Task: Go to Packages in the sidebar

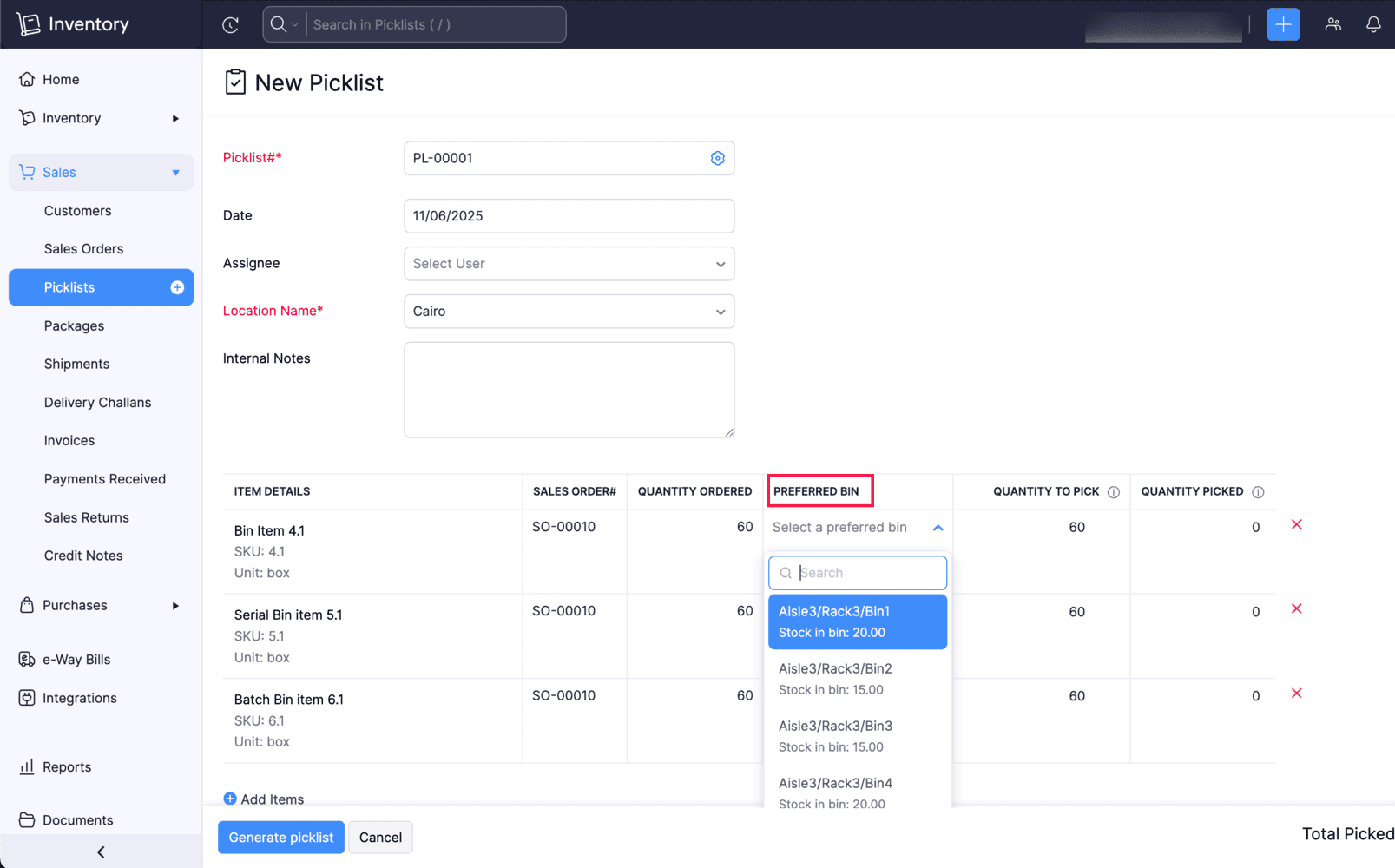Action: coord(74,326)
